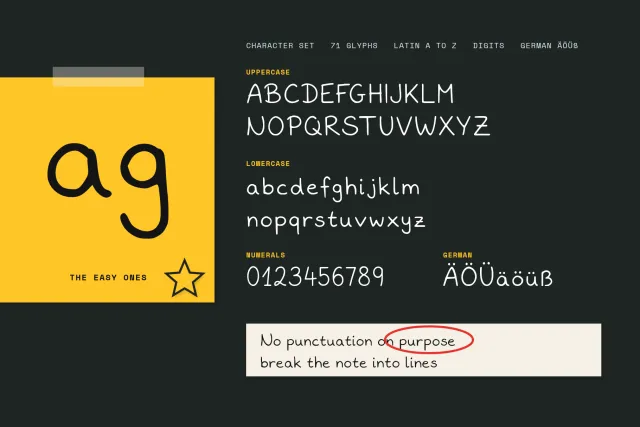Click the "LATIN A TO Z" header label
Image resolution: width=640 pixels, height=427 pixels.
tap(425, 46)
